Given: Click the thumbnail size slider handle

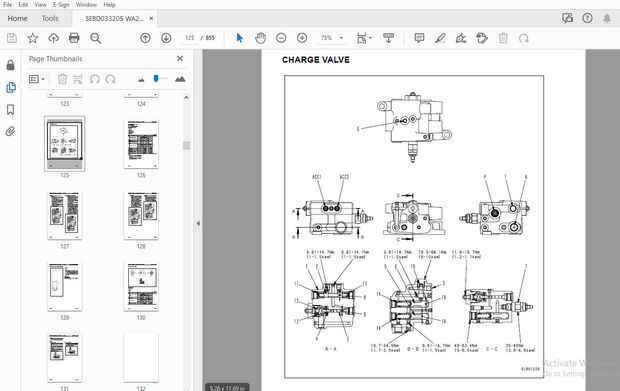Looking at the screenshot, I should (x=156, y=78).
